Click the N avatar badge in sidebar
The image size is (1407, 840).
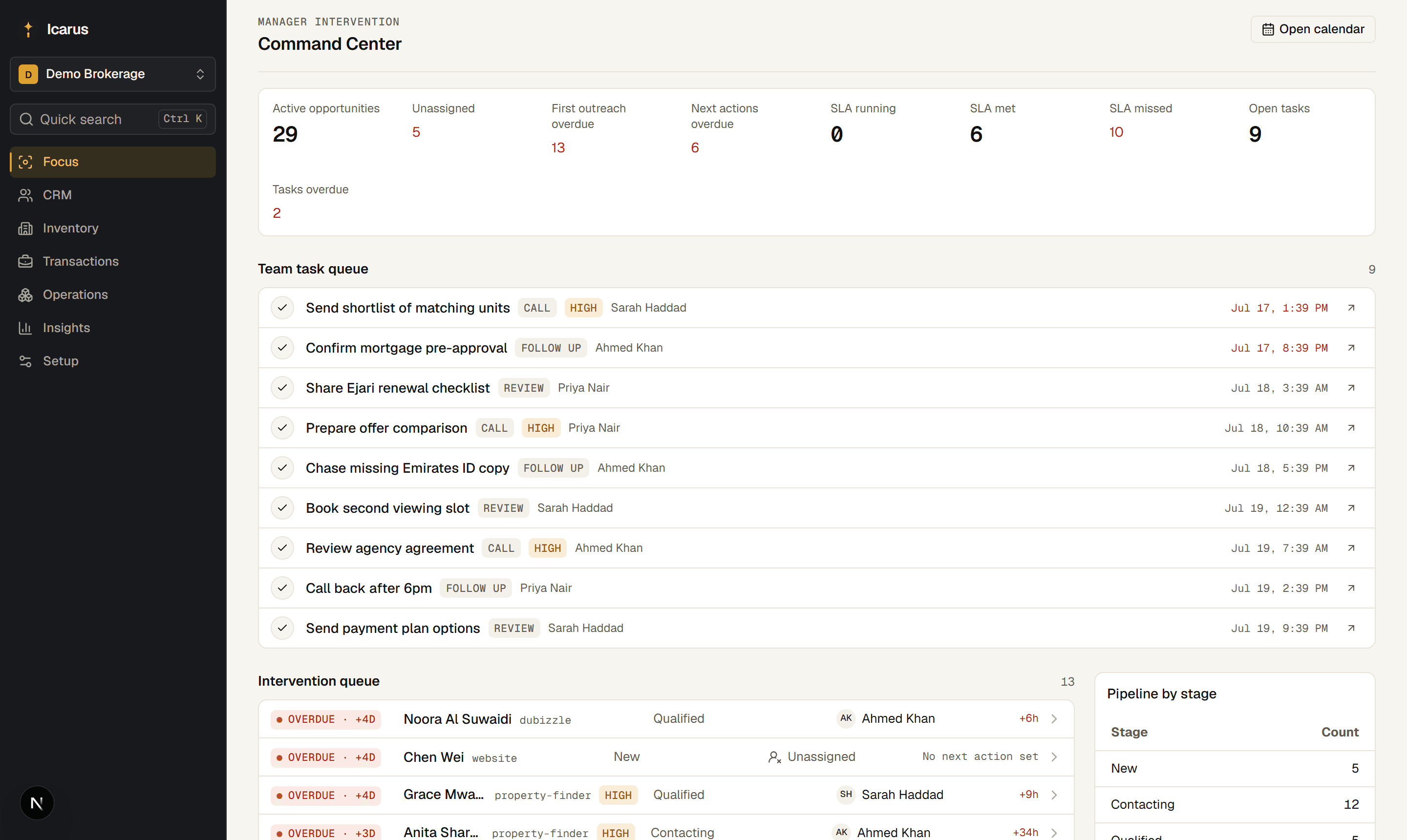(x=37, y=803)
